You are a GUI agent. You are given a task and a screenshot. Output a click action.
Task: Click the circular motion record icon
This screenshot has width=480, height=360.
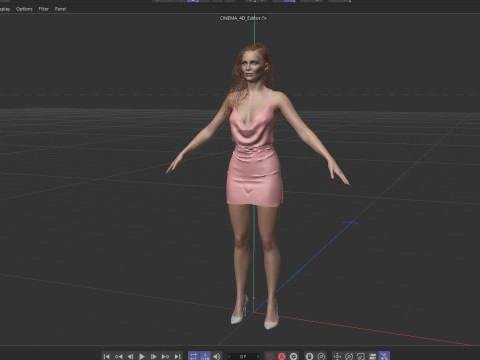(321, 356)
